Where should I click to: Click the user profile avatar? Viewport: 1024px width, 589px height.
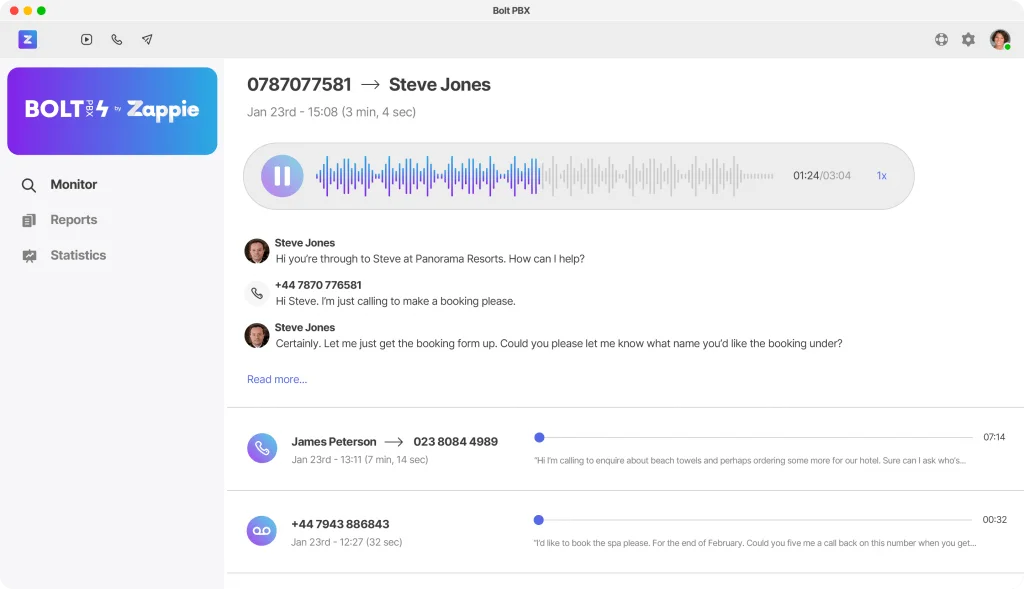point(1000,40)
